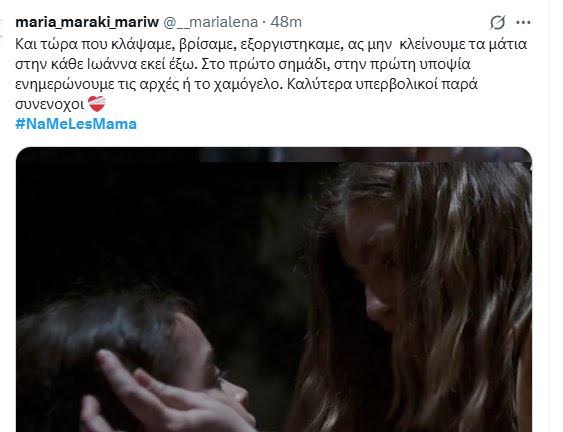Click the partial profile avatar at left edge
563x432 pixels.
(2, 27)
